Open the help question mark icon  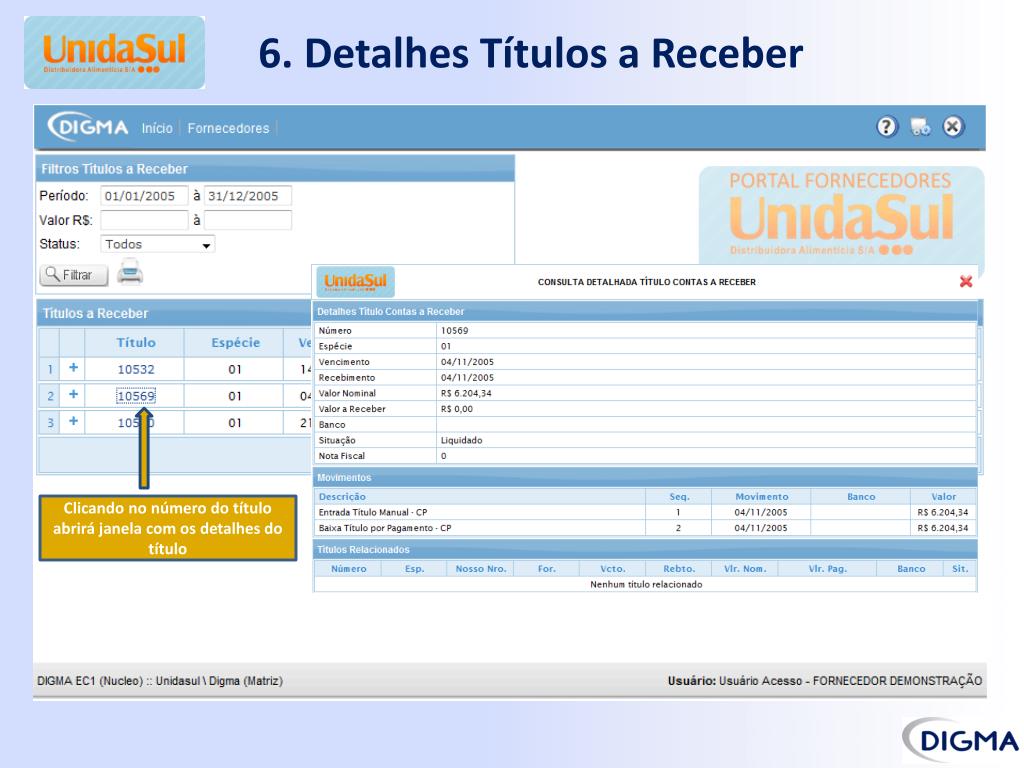(886, 126)
